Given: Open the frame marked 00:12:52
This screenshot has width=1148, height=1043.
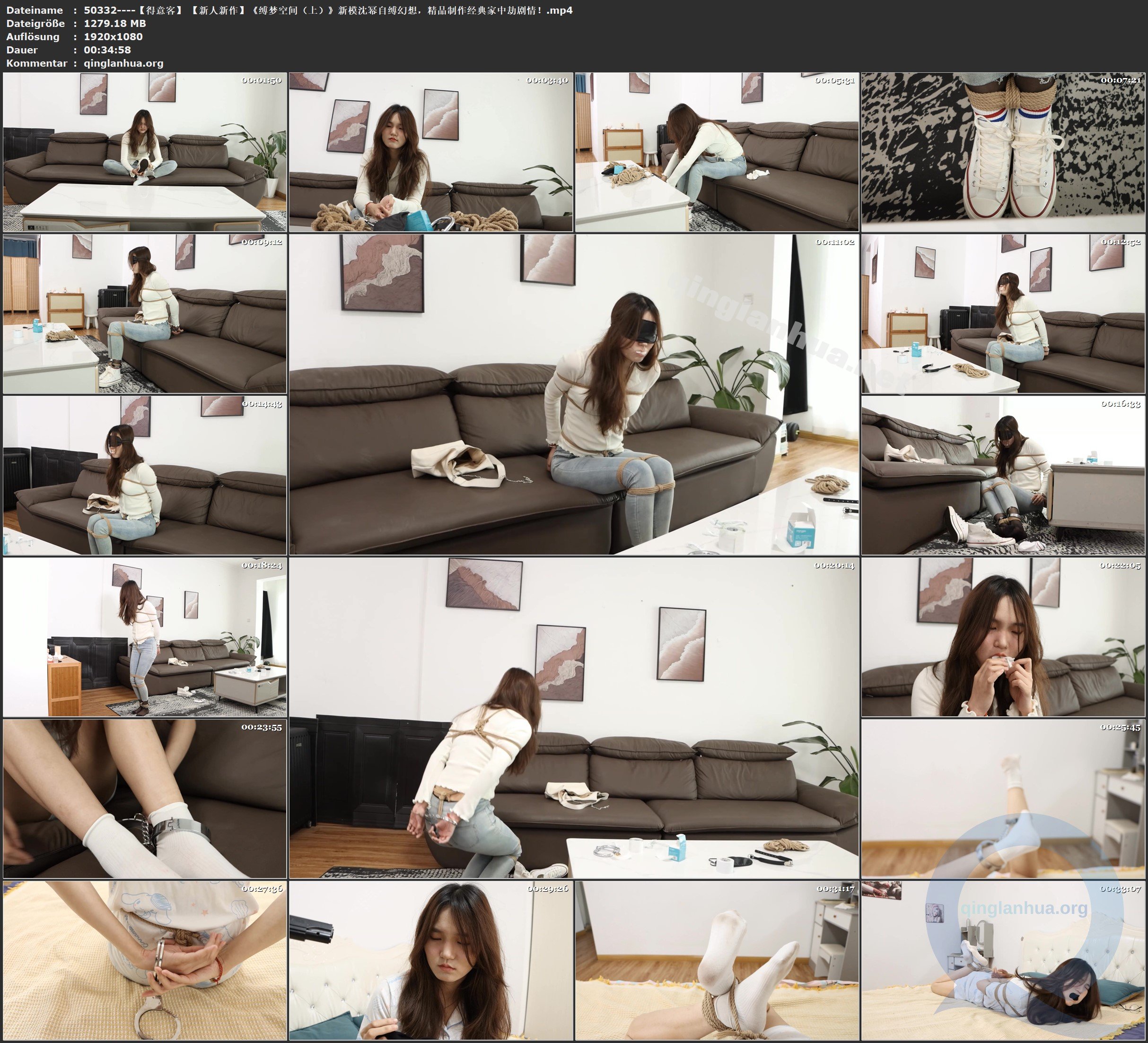Looking at the screenshot, I should (x=1003, y=313).
